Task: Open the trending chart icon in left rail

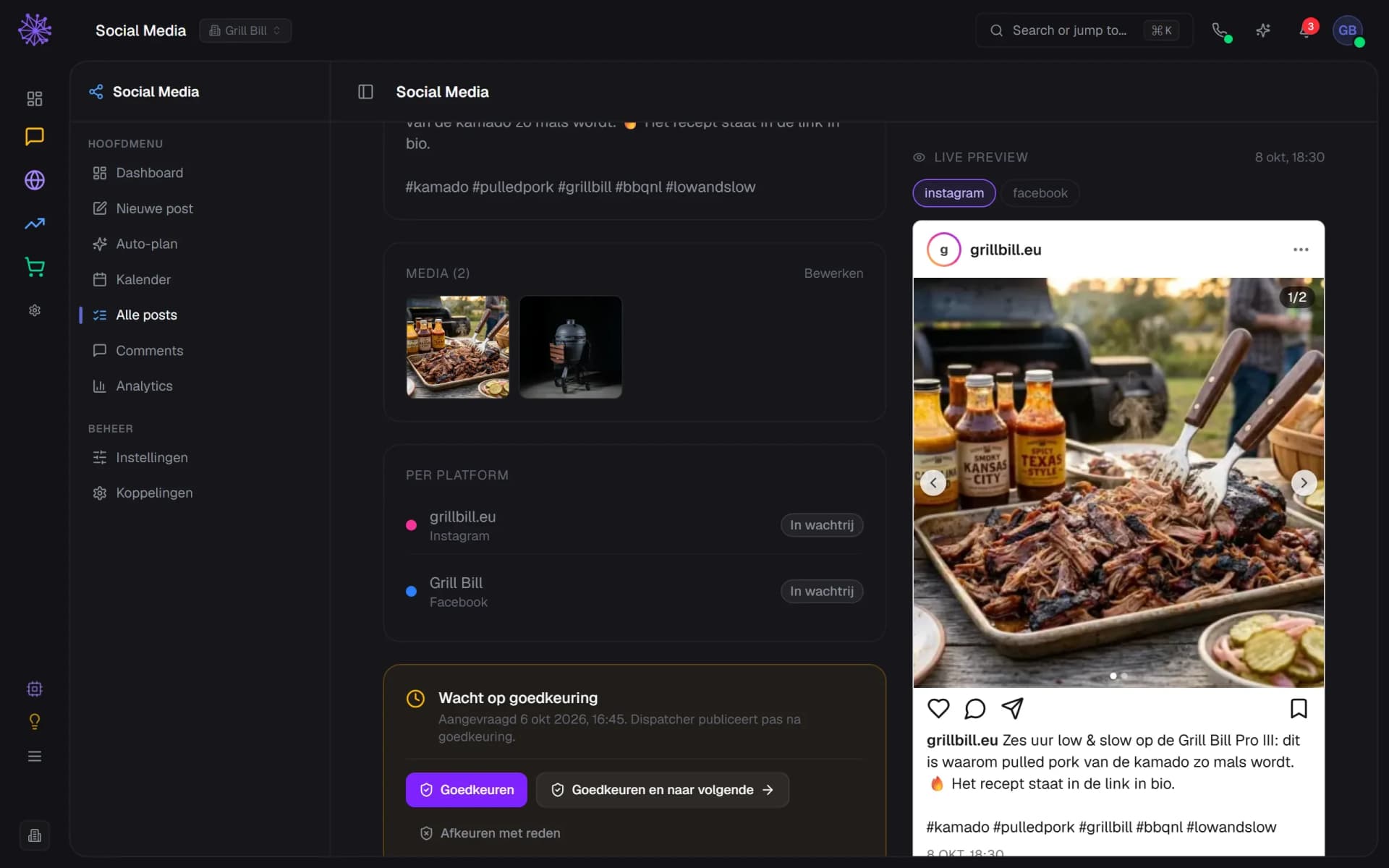Action: point(35,224)
